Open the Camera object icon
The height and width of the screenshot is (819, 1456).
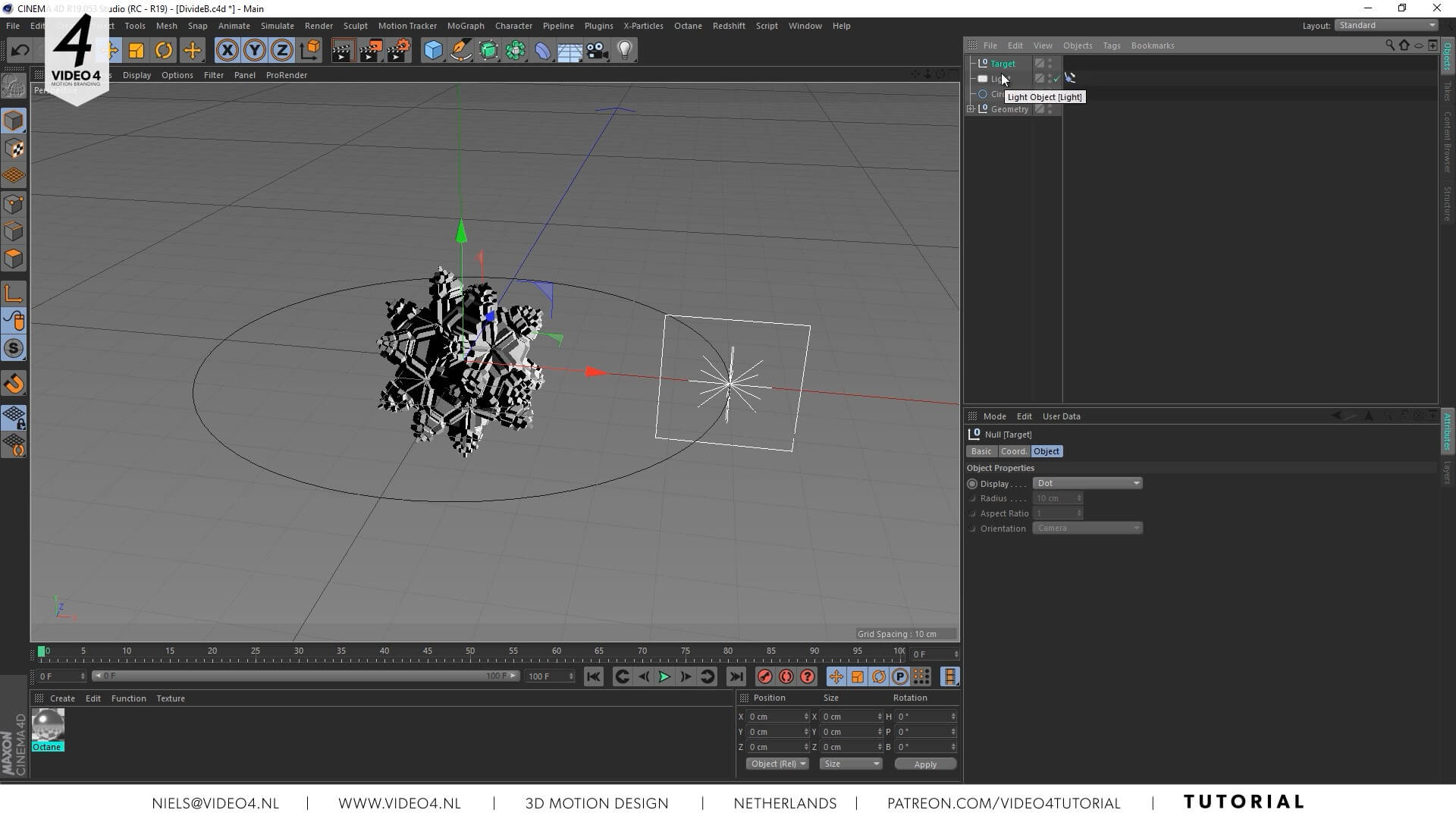(x=597, y=51)
